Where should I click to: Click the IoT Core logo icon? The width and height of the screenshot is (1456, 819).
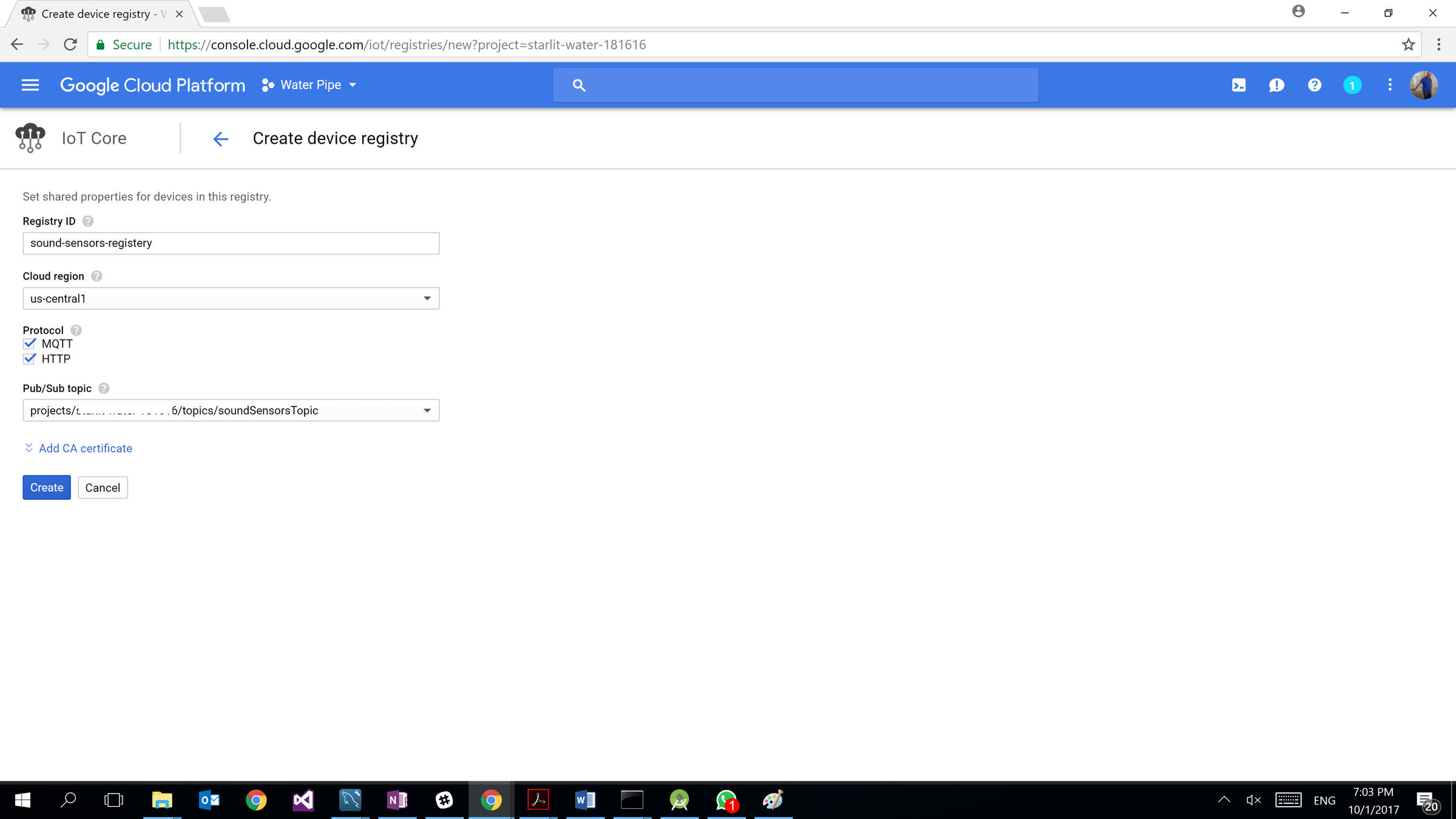click(x=30, y=138)
